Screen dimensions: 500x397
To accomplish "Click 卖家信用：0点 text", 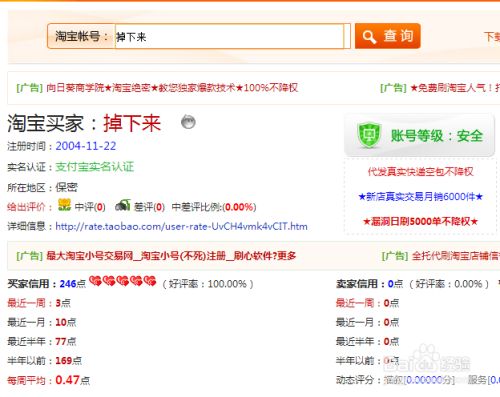I will [370, 284].
